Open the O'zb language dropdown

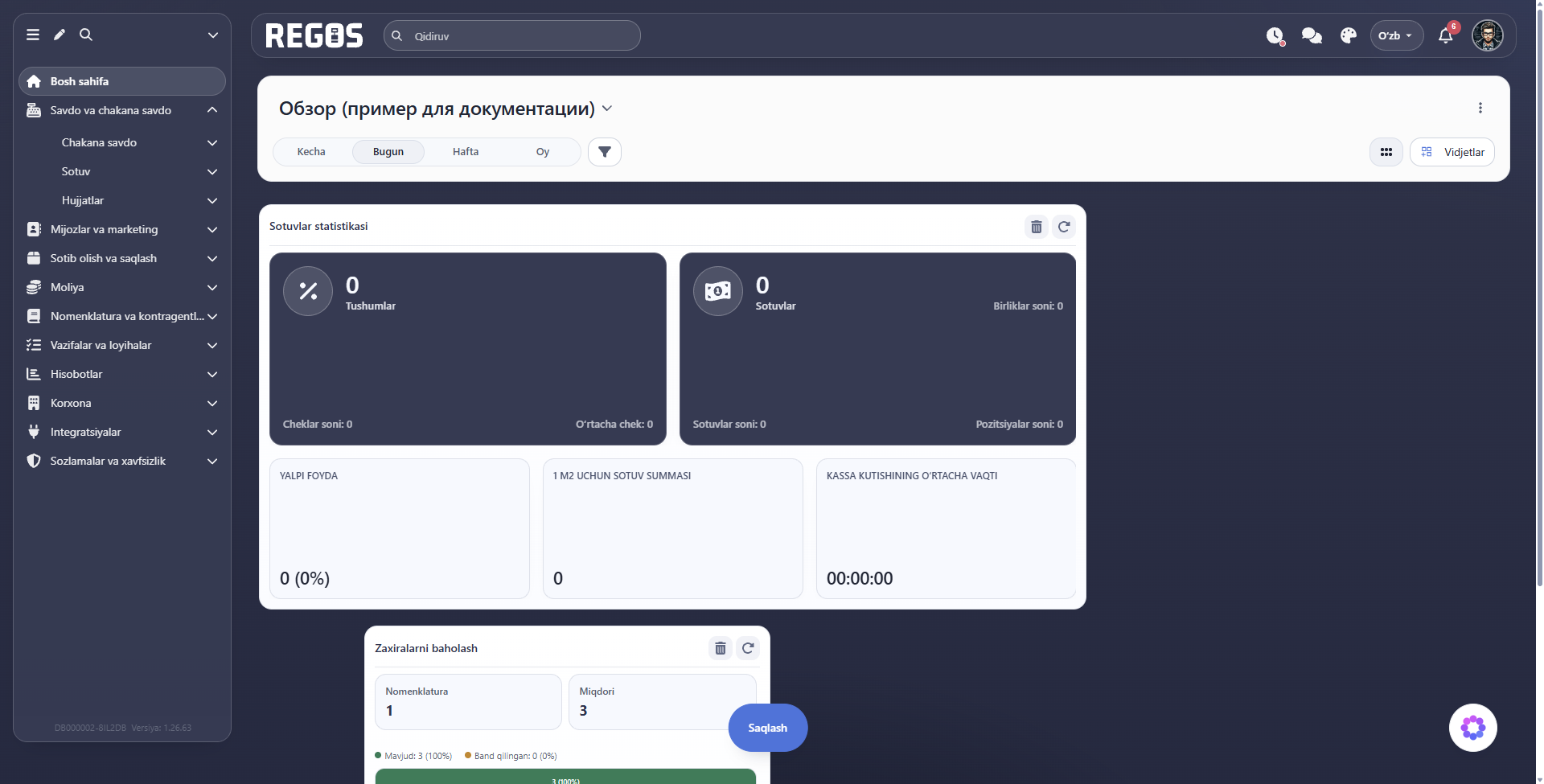point(1397,35)
